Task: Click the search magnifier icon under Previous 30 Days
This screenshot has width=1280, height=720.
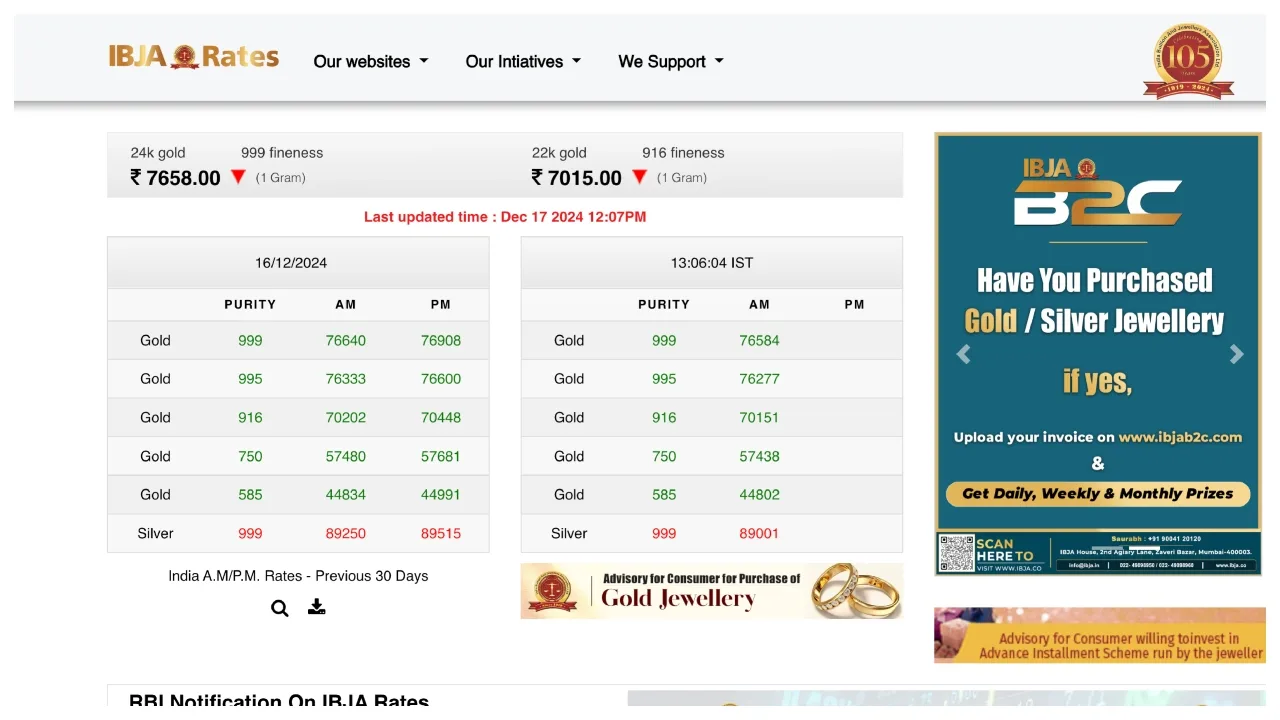Action: pyautogui.click(x=280, y=608)
